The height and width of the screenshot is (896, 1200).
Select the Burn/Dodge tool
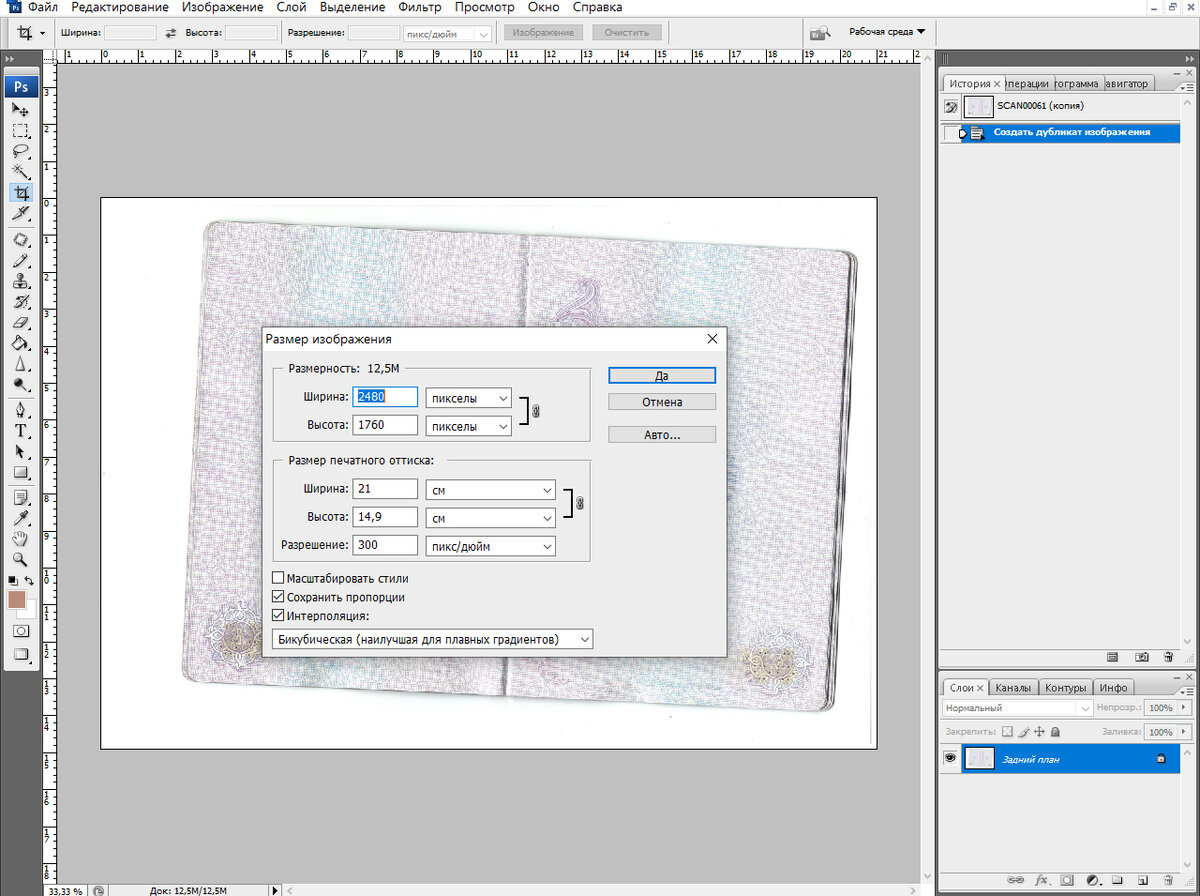coord(20,385)
